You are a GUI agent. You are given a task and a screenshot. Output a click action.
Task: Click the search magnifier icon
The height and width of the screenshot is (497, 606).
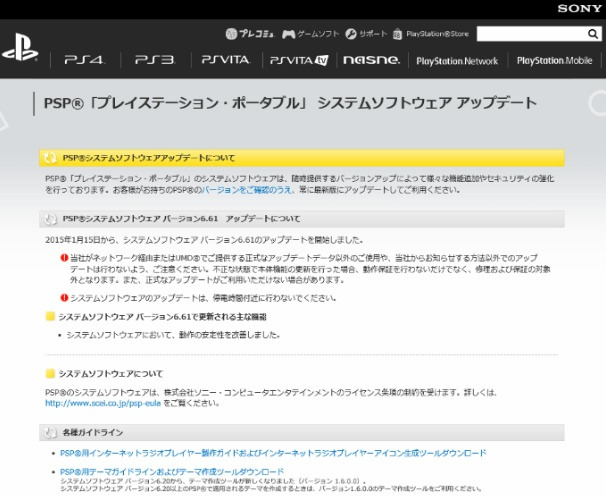pos(593,34)
